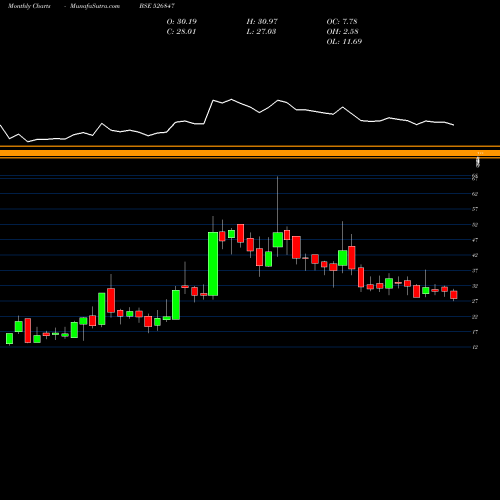The image size is (500, 500).
Task: Click the 'Monthly Charts' title text
Action: [x=29, y=6]
